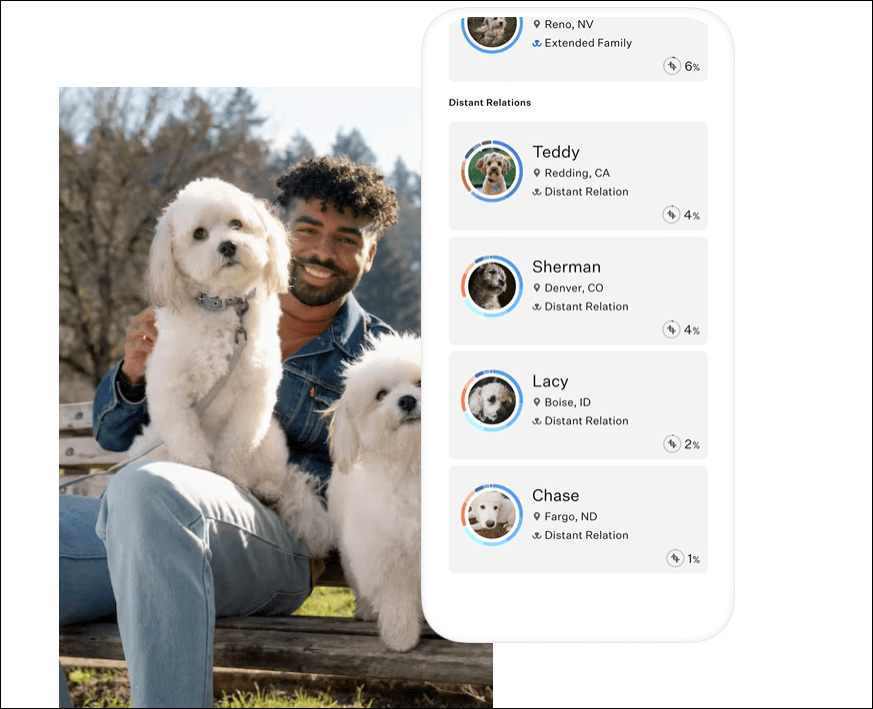873x709 pixels.
Task: Open Sherman's profile photo
Action: 492,286
